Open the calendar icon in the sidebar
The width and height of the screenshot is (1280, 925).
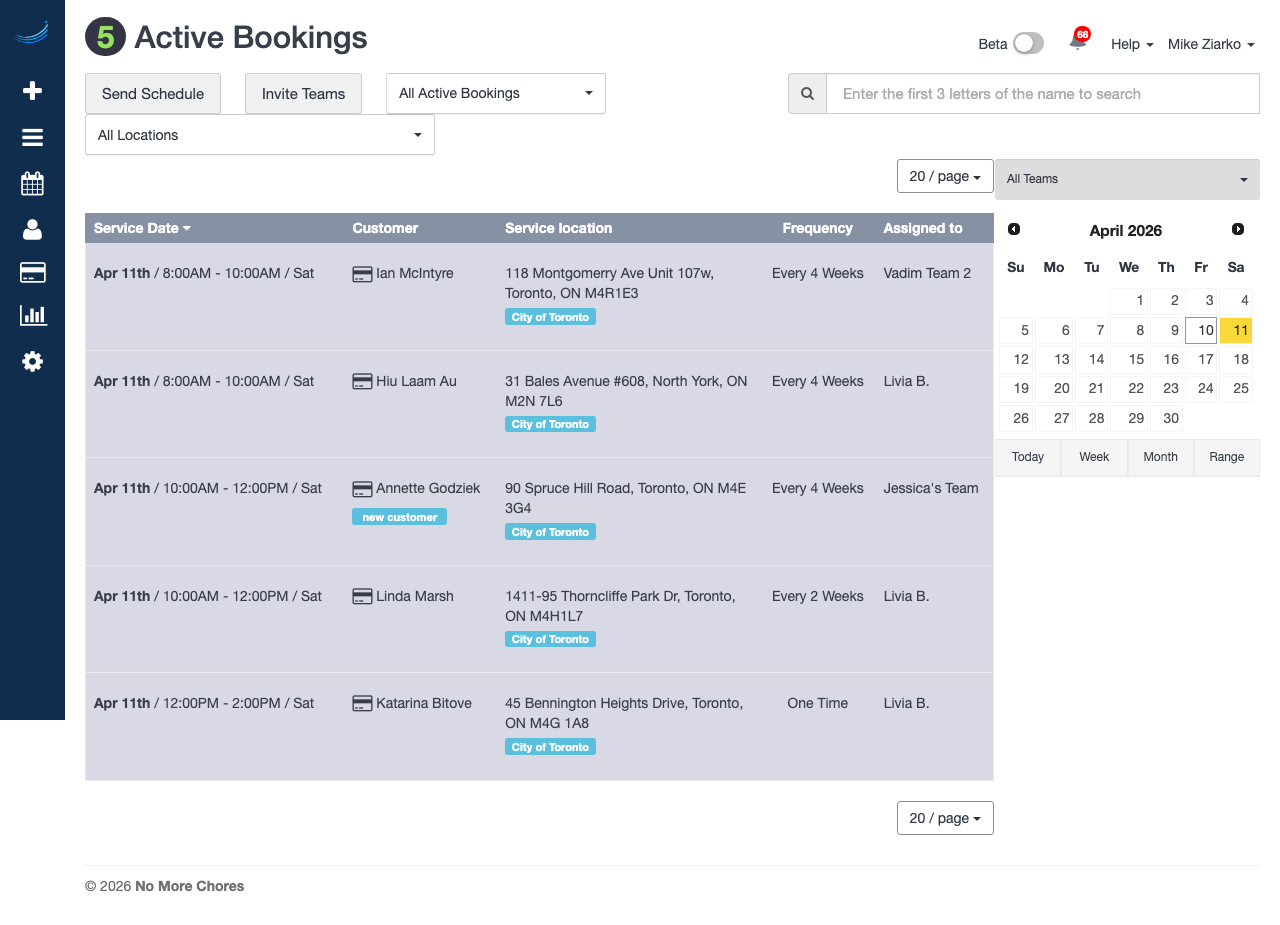coord(32,184)
